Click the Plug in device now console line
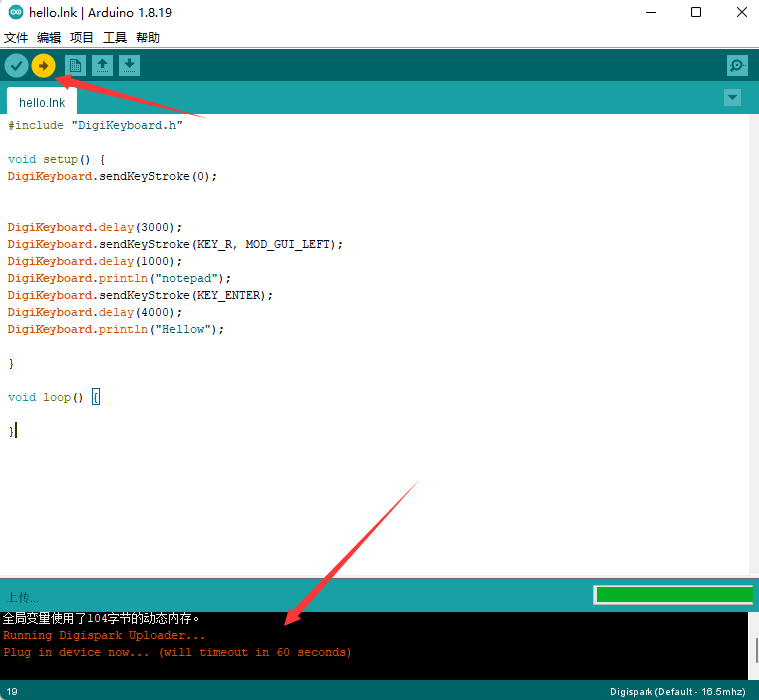 pos(177,652)
